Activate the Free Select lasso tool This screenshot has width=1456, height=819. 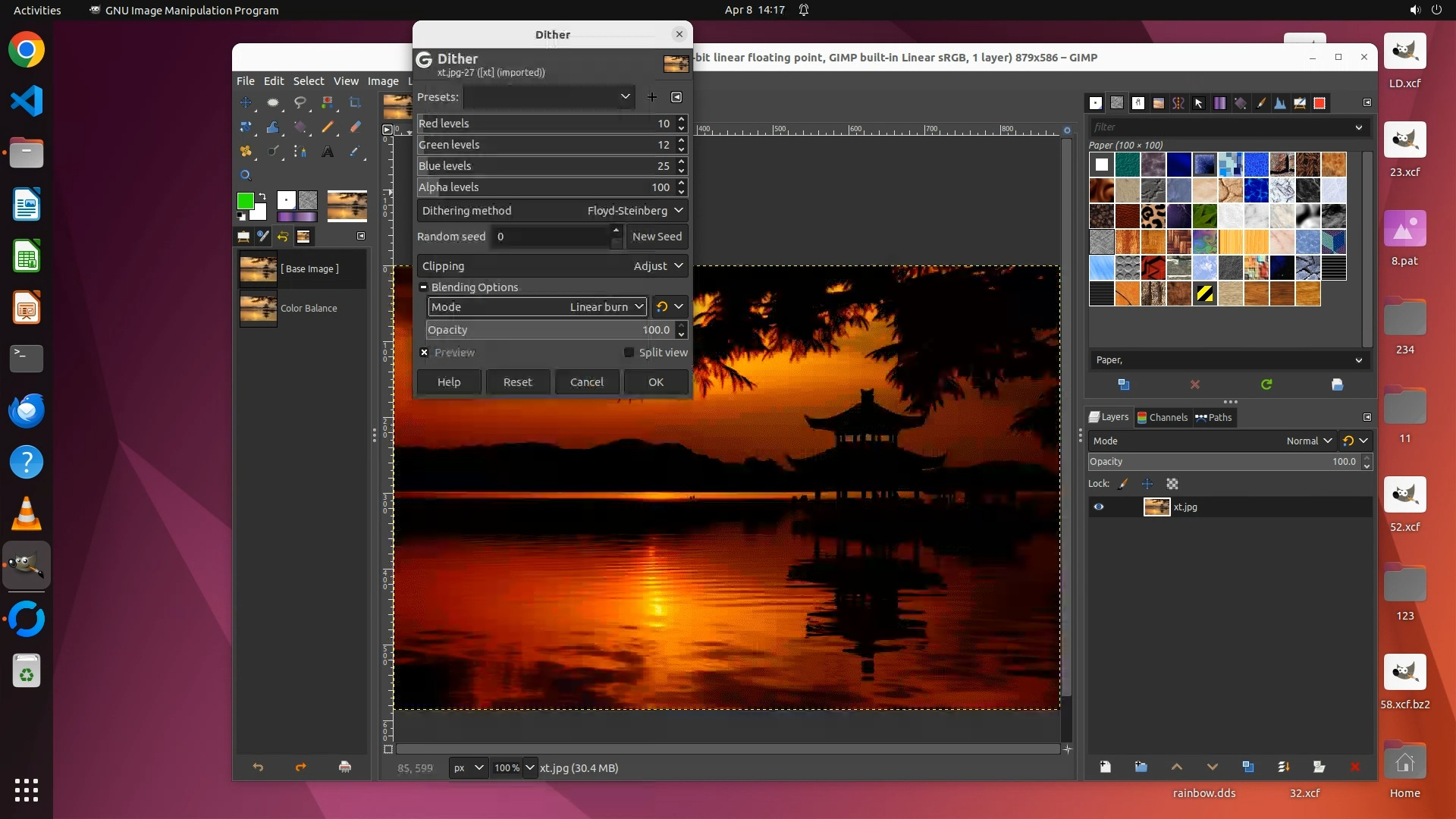300,102
